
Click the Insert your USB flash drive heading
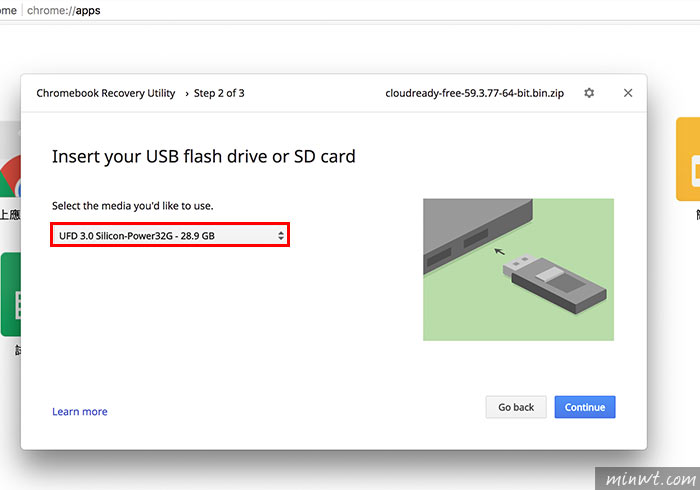point(204,157)
